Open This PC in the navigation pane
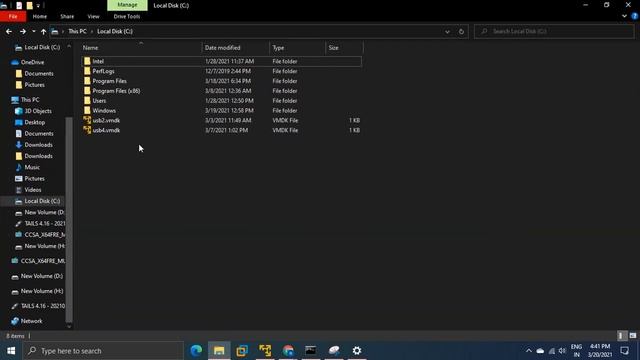 point(30,100)
